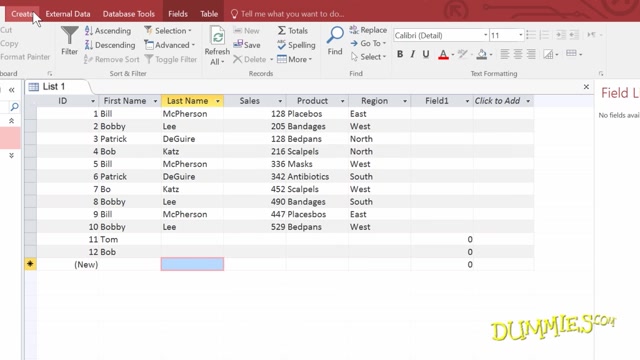Click the cell containing Placesbos

(317, 214)
